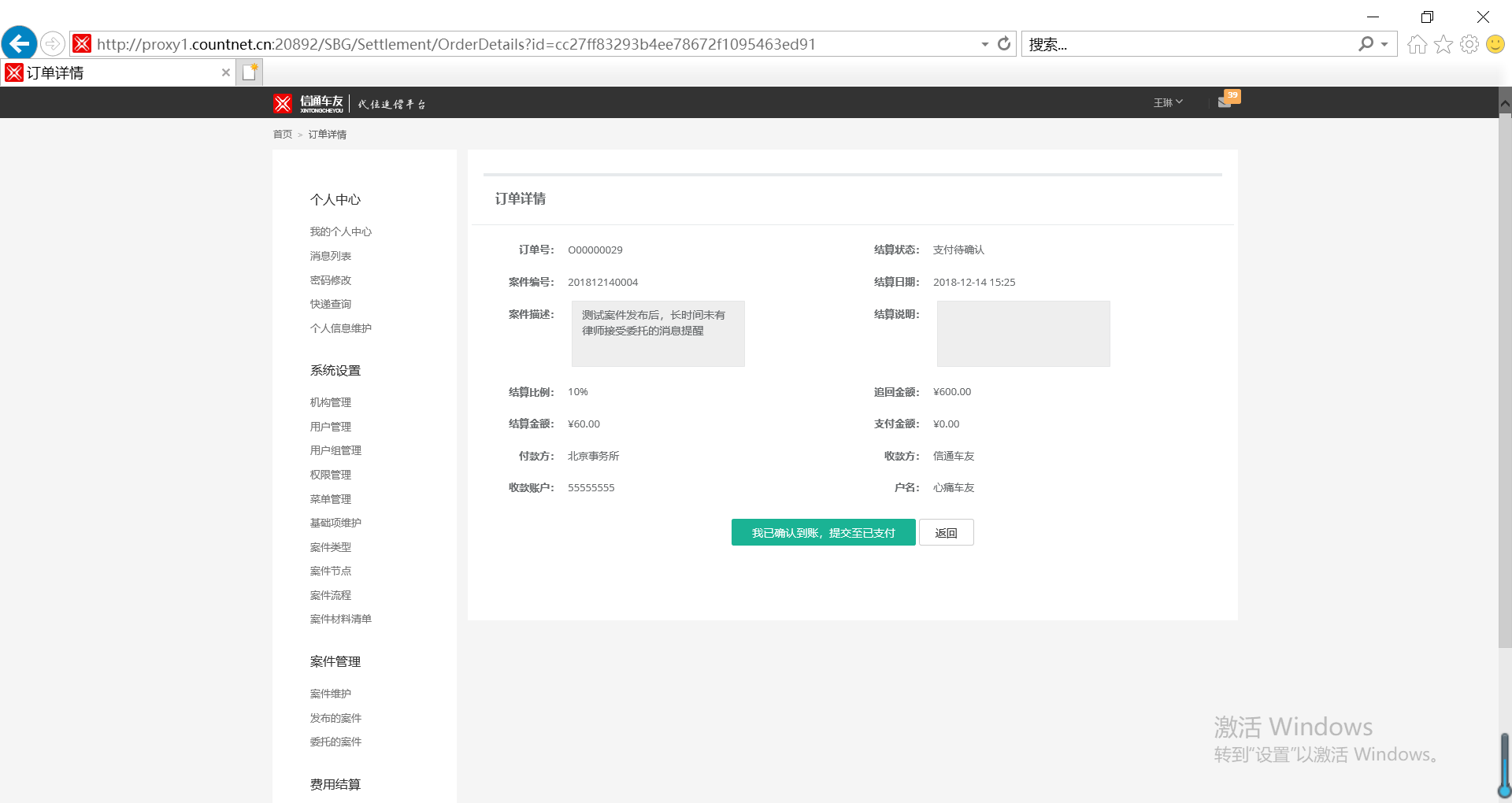Click the browser search input field

1189,44
